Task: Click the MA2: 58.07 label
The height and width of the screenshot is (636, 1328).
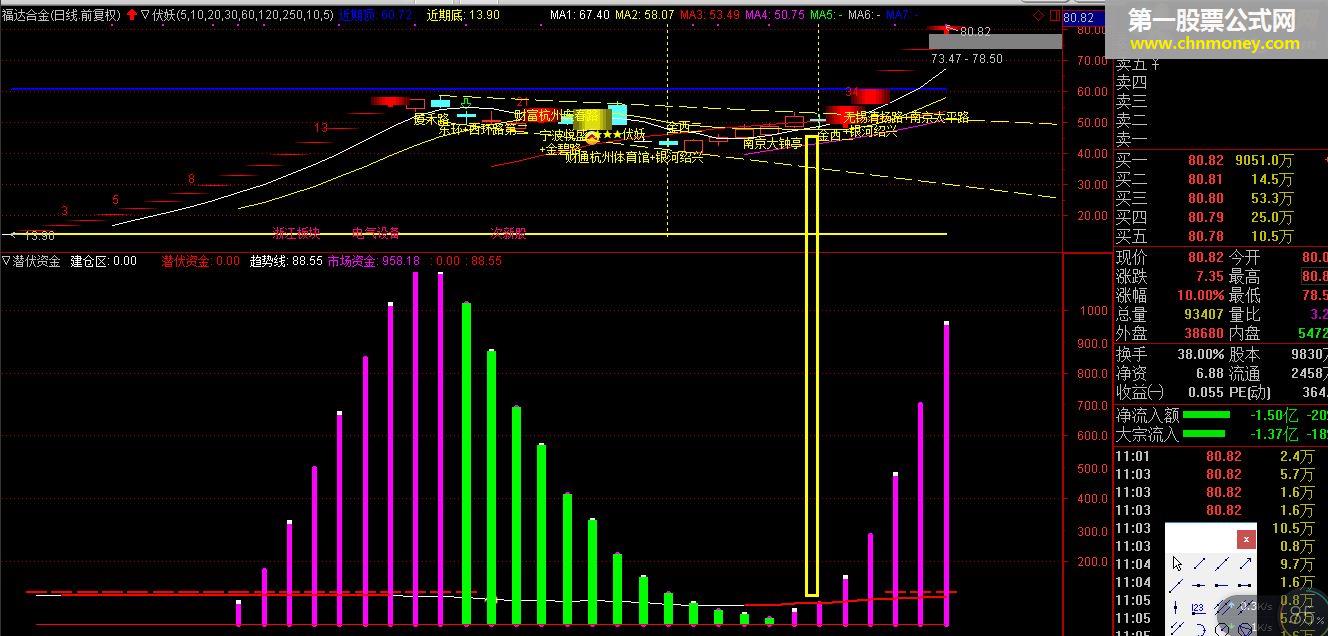Action: (x=644, y=15)
